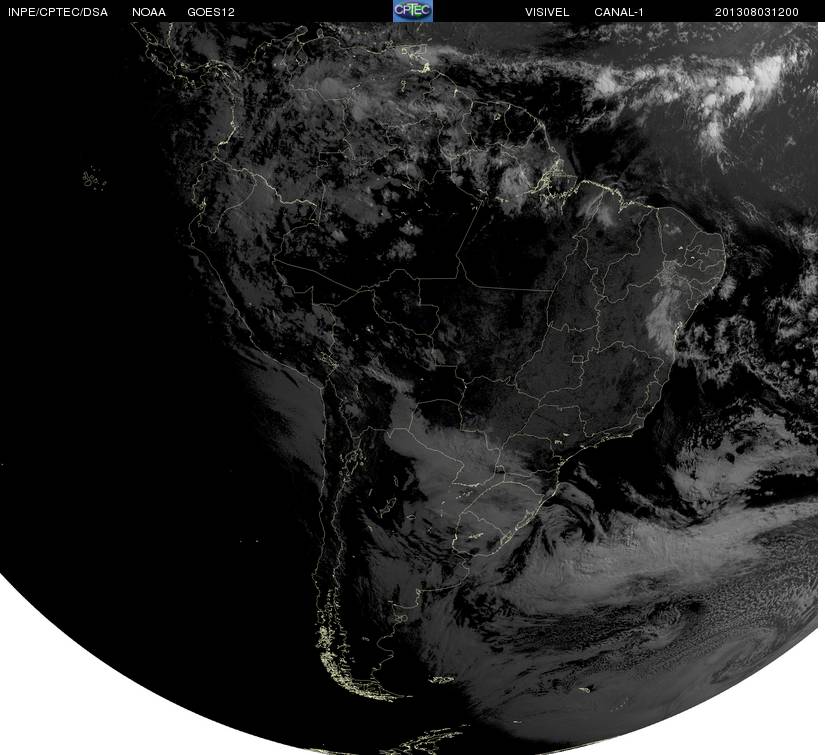Click the INPE/CPTEC/DSA header label
This screenshot has width=825, height=755.
point(58,12)
